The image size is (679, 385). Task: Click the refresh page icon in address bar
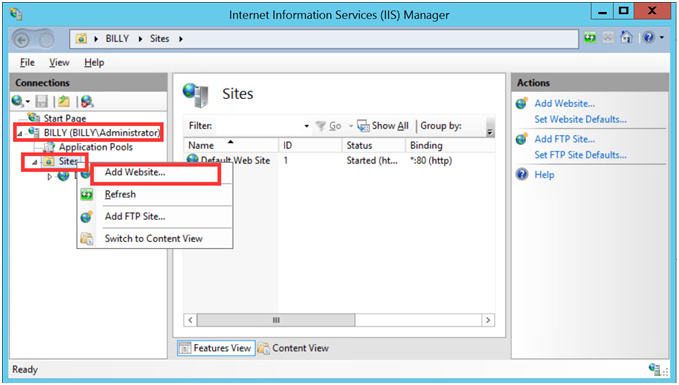tap(590, 37)
